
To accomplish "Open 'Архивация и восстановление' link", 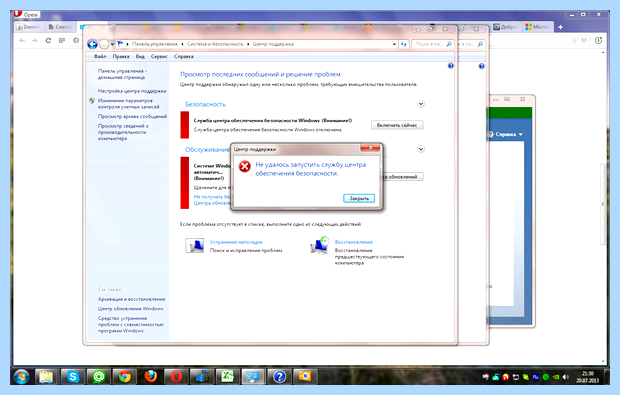I will click(x=132, y=299).
